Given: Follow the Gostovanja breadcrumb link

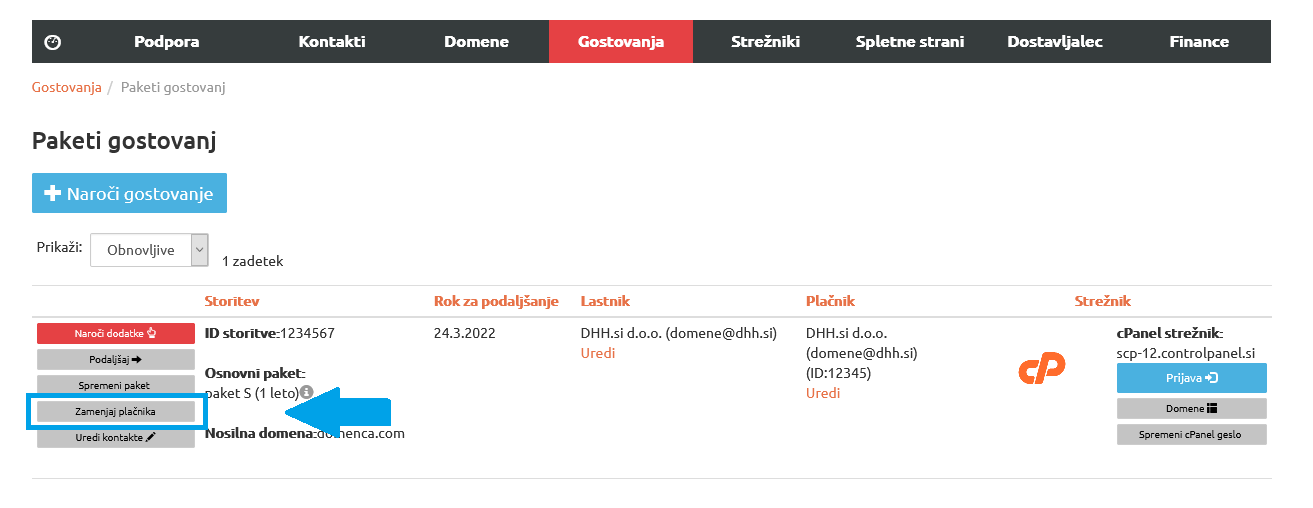Looking at the screenshot, I should coord(67,87).
